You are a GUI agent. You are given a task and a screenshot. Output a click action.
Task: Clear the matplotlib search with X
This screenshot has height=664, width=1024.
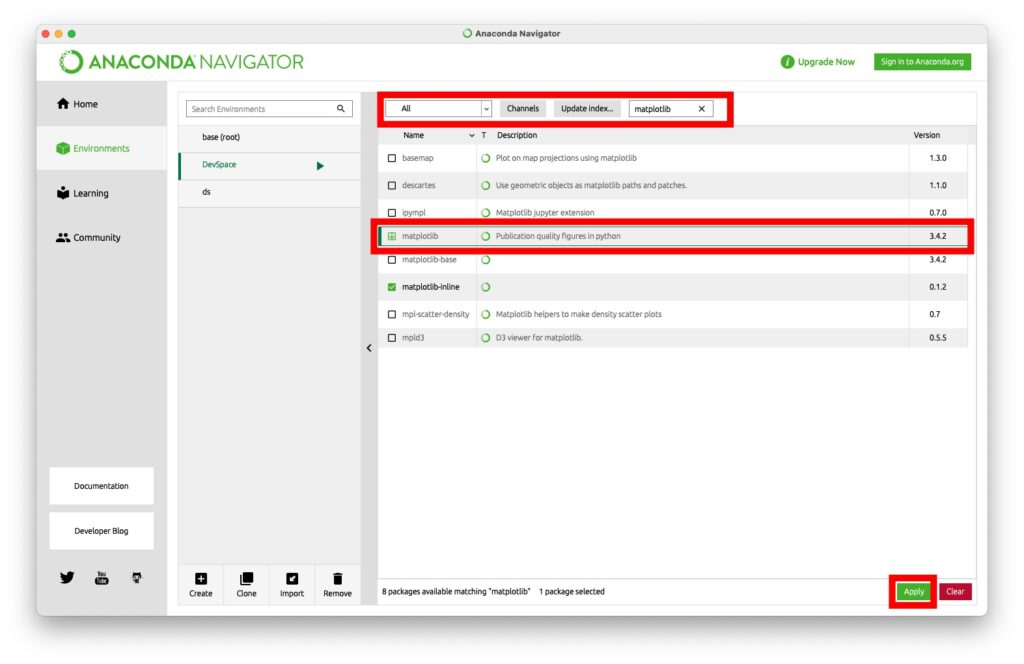[x=701, y=108]
